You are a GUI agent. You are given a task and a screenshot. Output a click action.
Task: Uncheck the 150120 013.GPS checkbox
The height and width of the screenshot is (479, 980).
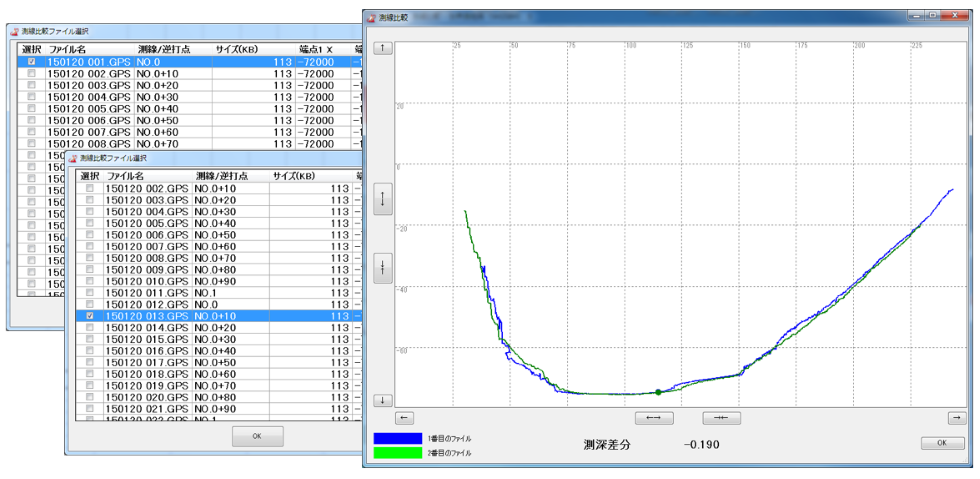91,316
